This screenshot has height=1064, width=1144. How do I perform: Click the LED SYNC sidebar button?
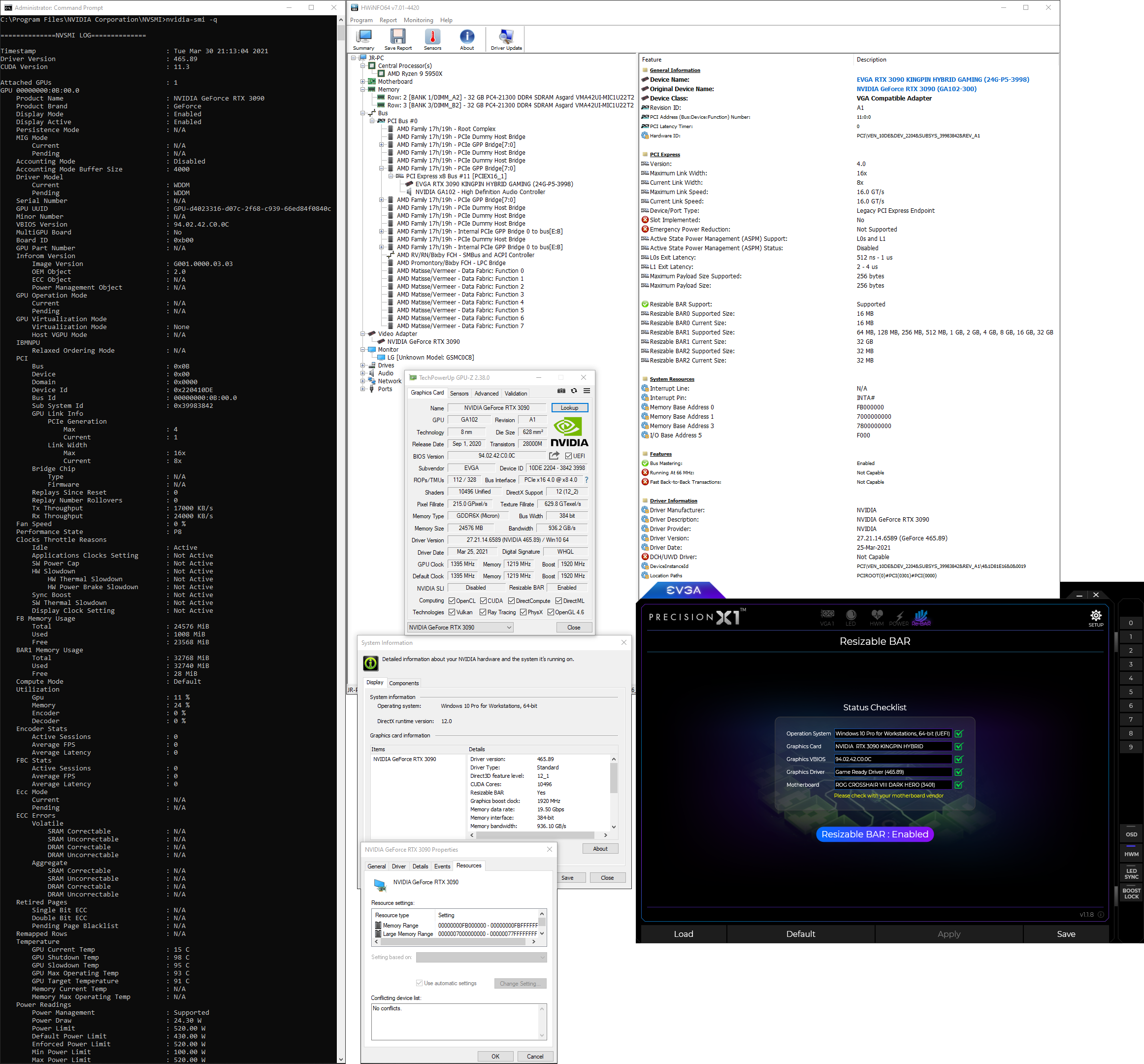(x=1131, y=873)
